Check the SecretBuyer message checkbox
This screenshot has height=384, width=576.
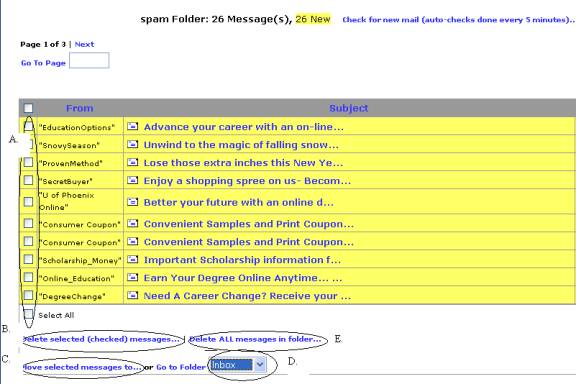(28, 180)
